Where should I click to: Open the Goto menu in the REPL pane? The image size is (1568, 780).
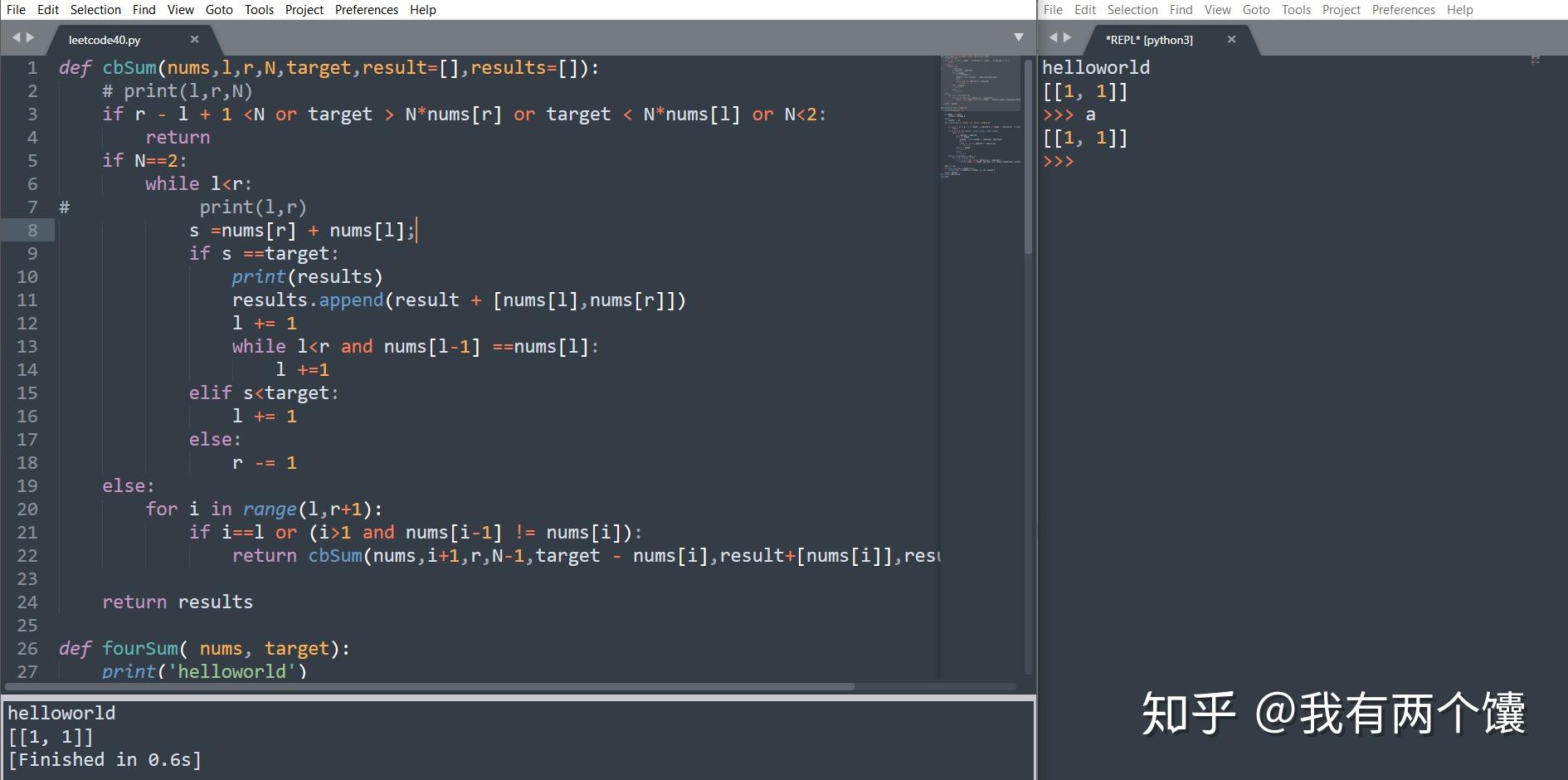pyautogui.click(x=1255, y=9)
